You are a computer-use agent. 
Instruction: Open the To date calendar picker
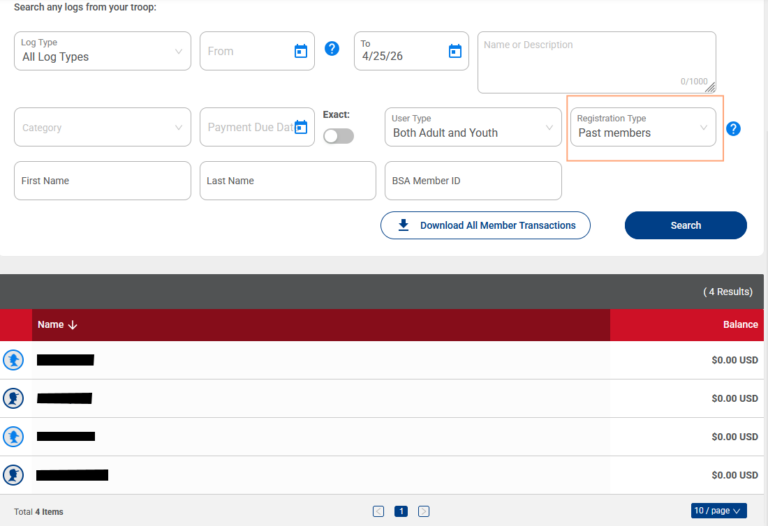click(x=455, y=51)
